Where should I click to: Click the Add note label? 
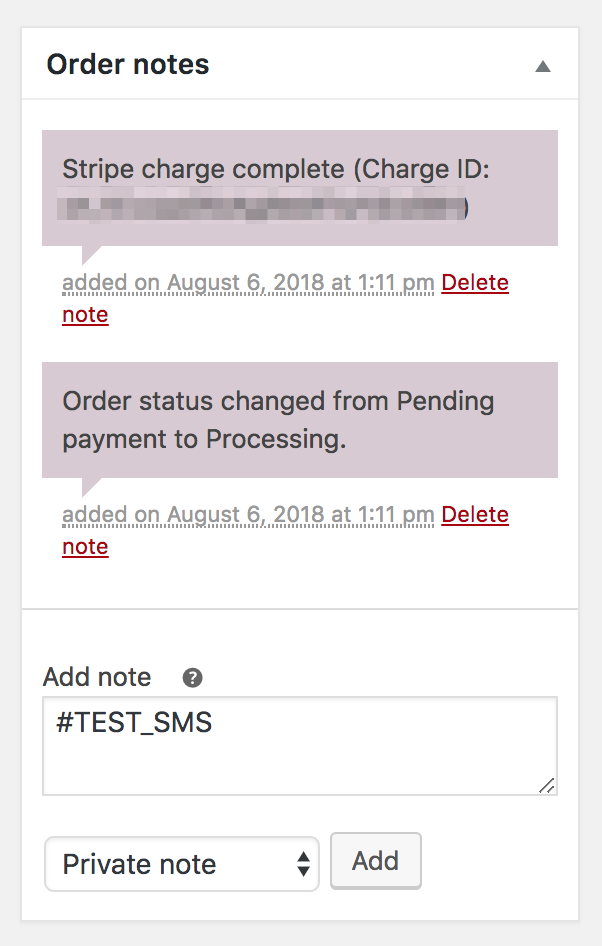(96, 677)
